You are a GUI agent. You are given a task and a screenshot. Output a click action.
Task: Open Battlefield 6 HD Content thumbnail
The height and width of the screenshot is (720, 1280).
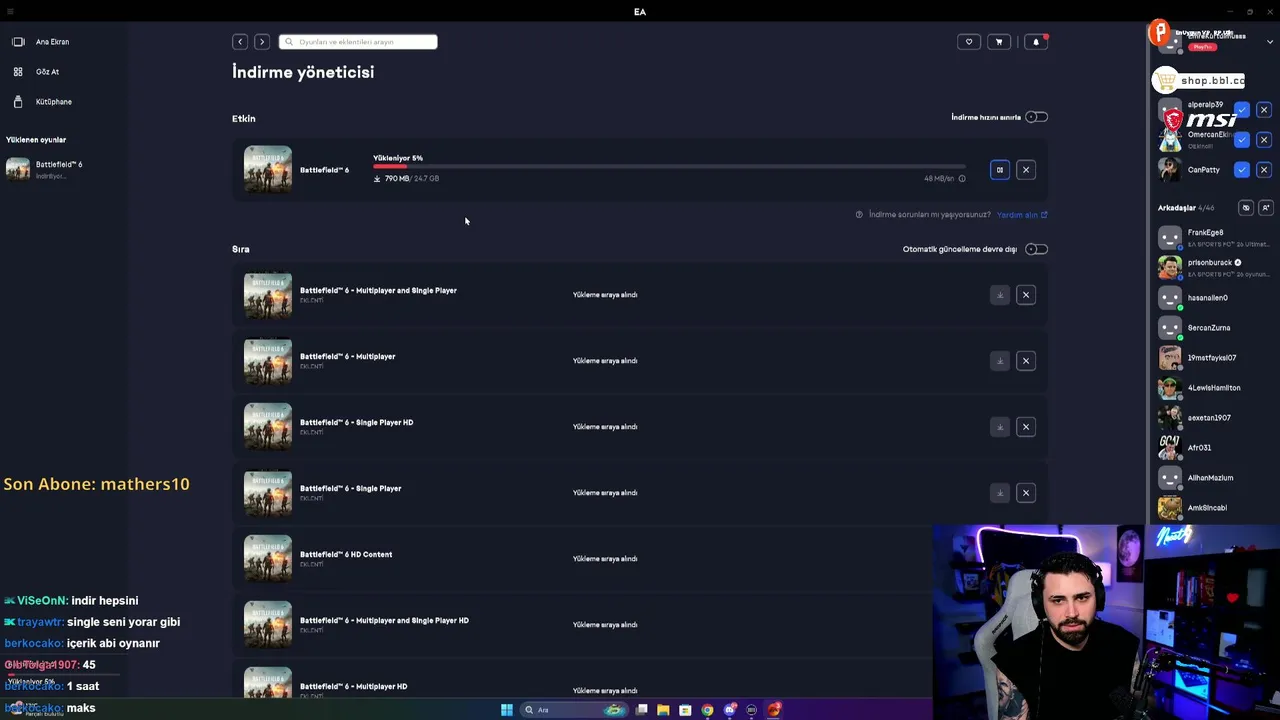point(268,559)
